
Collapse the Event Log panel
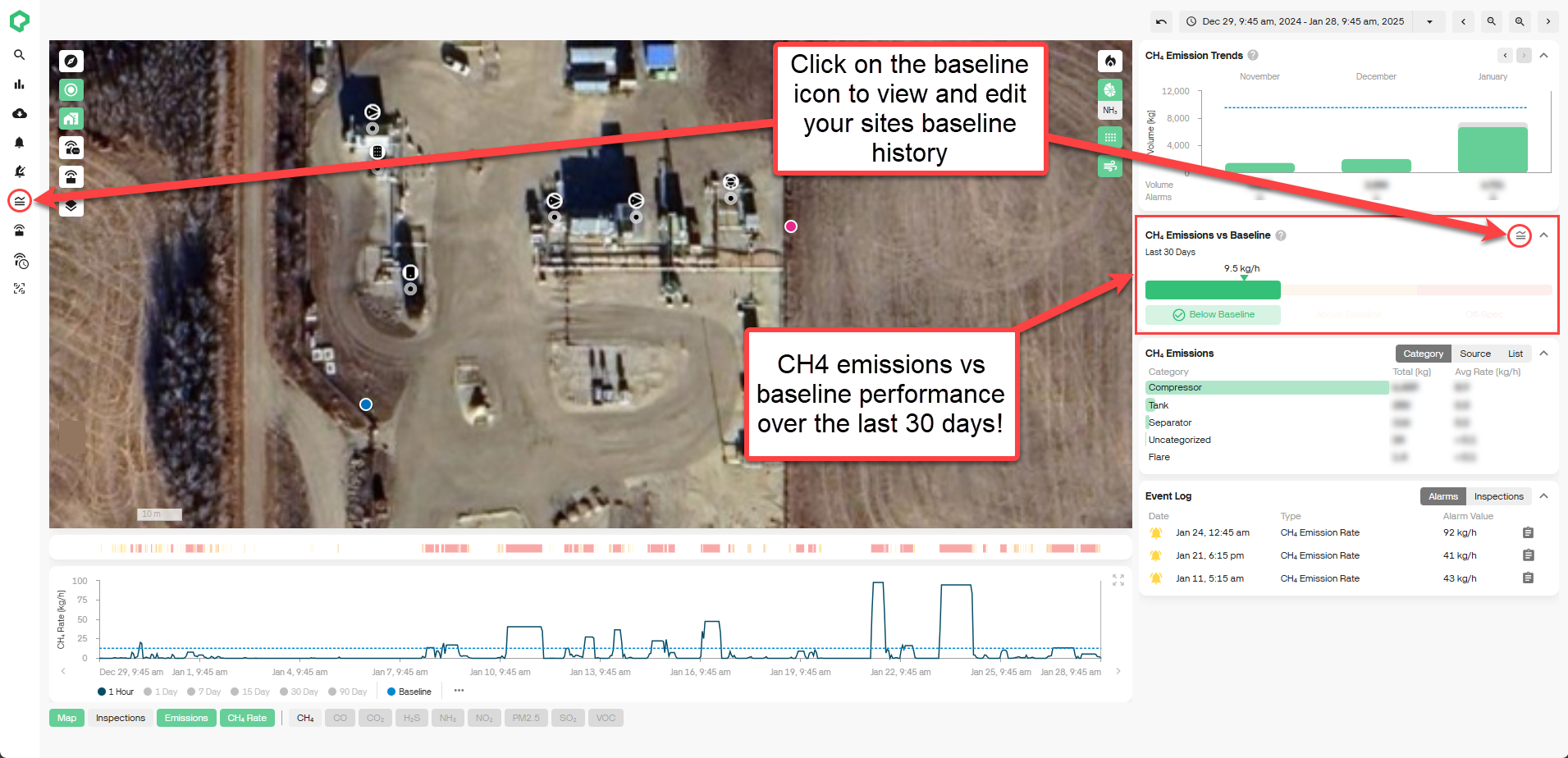click(1543, 496)
